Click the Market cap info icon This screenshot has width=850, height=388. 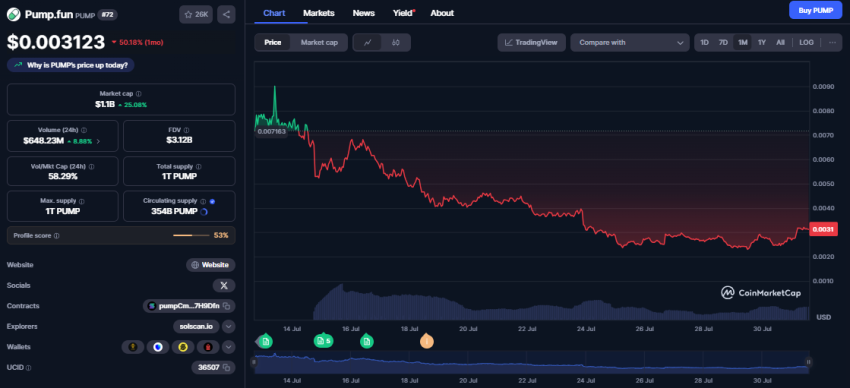point(139,94)
